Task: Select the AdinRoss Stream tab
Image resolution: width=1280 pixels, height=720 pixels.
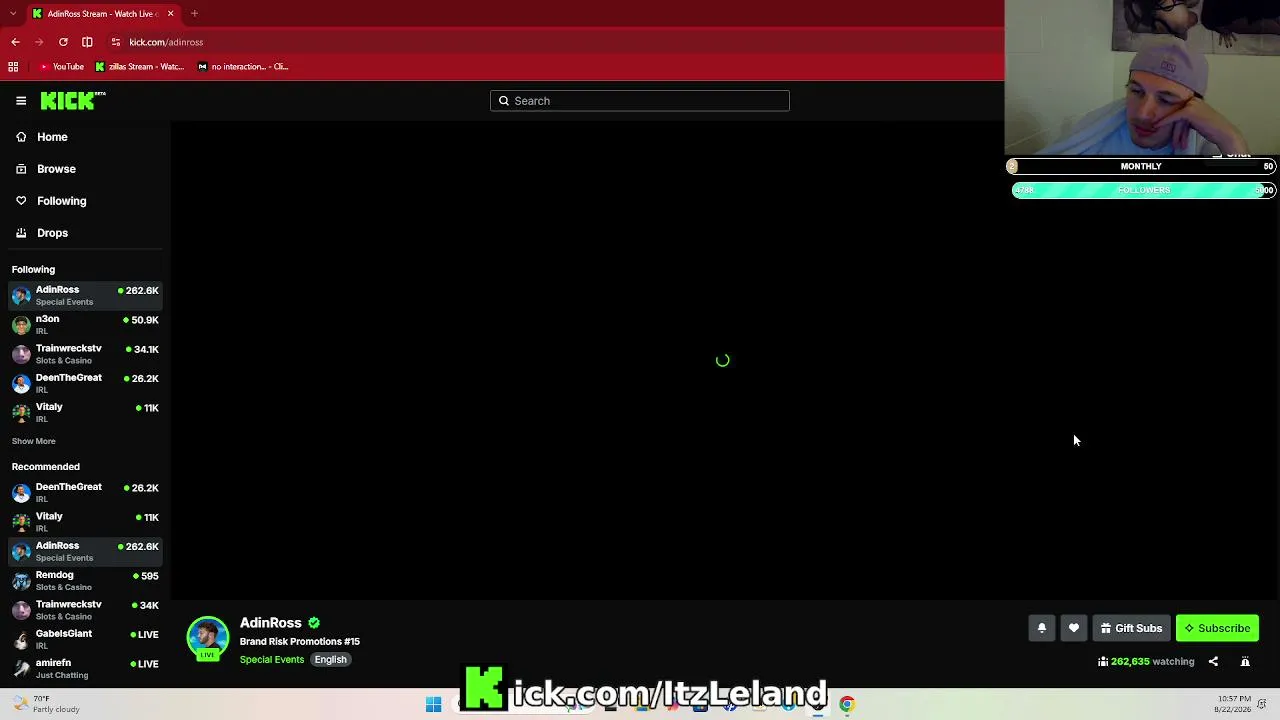Action: pos(103,14)
